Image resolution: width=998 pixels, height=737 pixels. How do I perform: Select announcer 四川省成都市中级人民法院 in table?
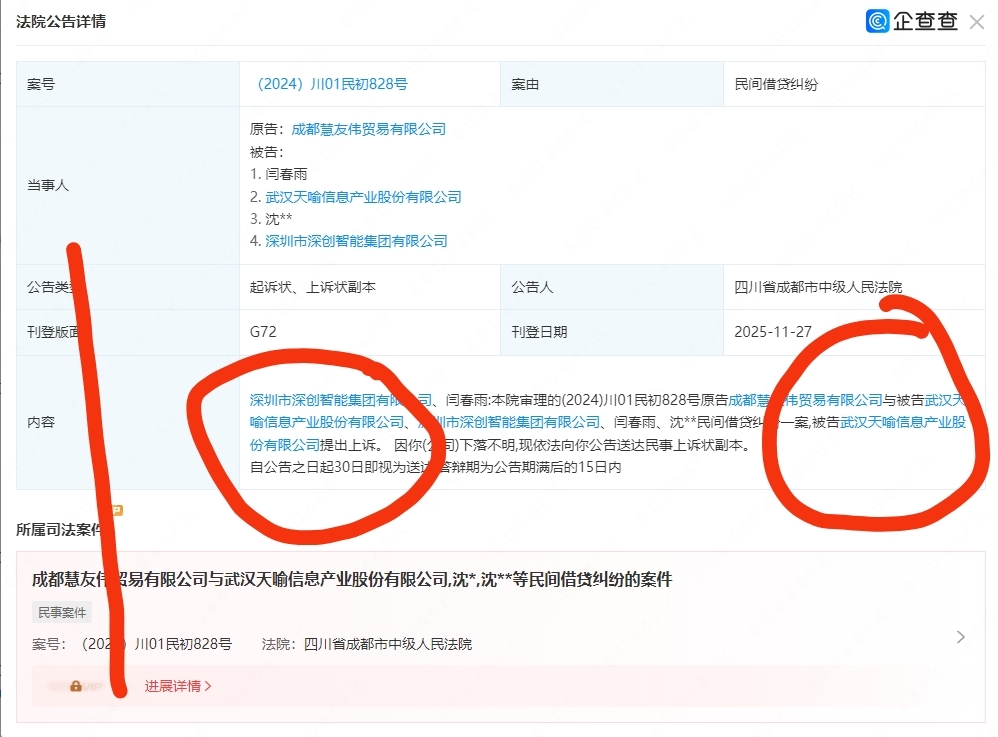coord(818,287)
